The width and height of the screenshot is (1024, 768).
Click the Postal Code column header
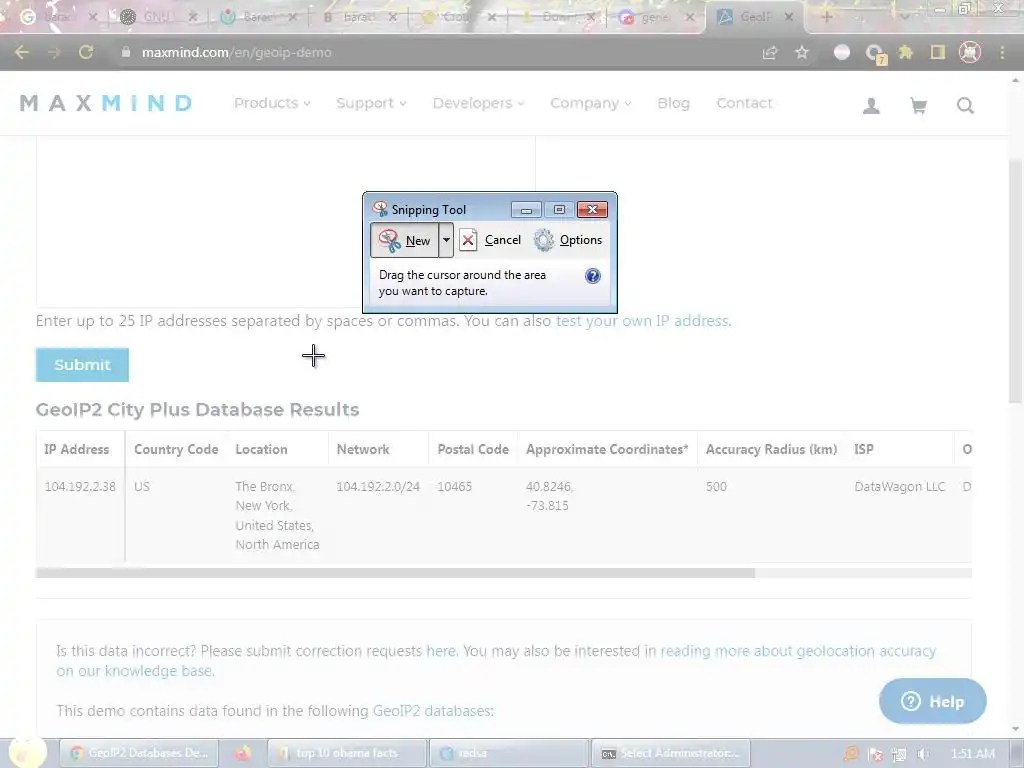click(473, 449)
